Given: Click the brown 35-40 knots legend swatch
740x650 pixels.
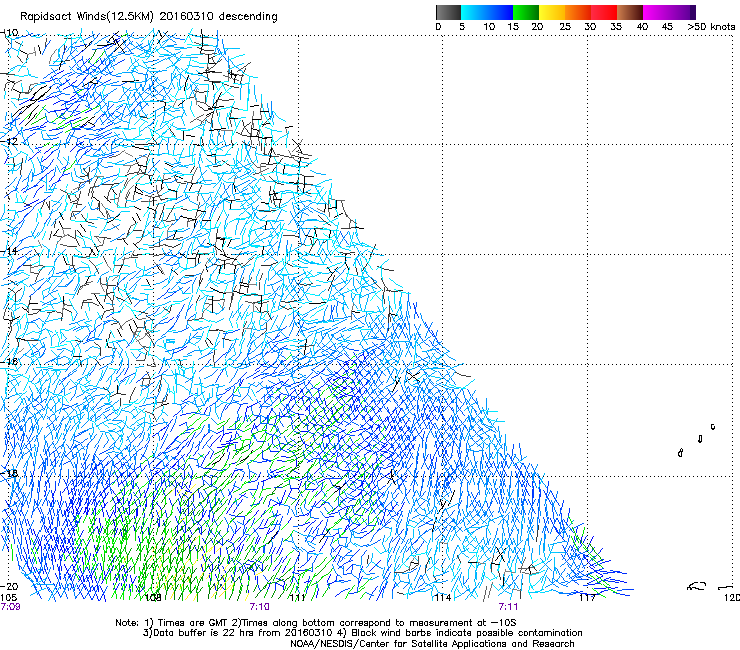Looking at the screenshot, I should (x=630, y=12).
